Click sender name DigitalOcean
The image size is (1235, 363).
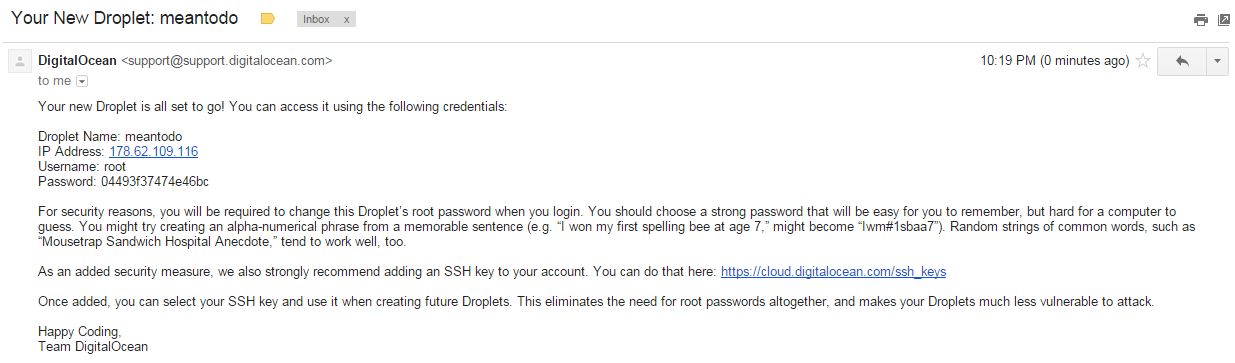point(77,60)
